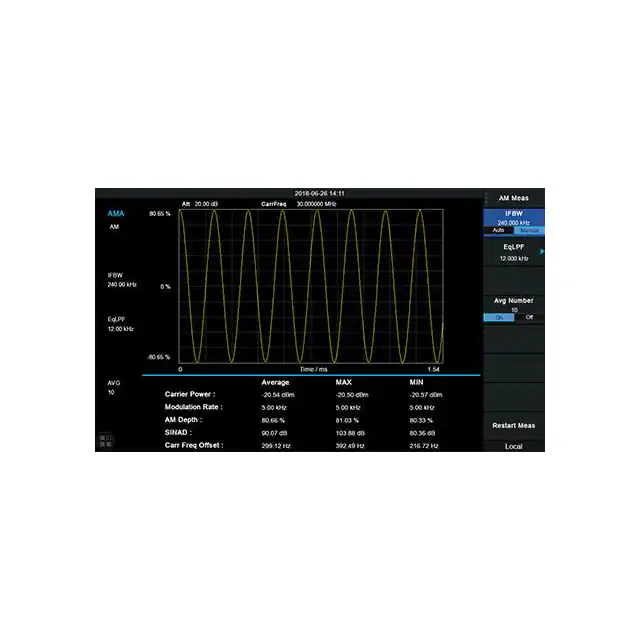Click the Local softkey

click(x=513, y=446)
